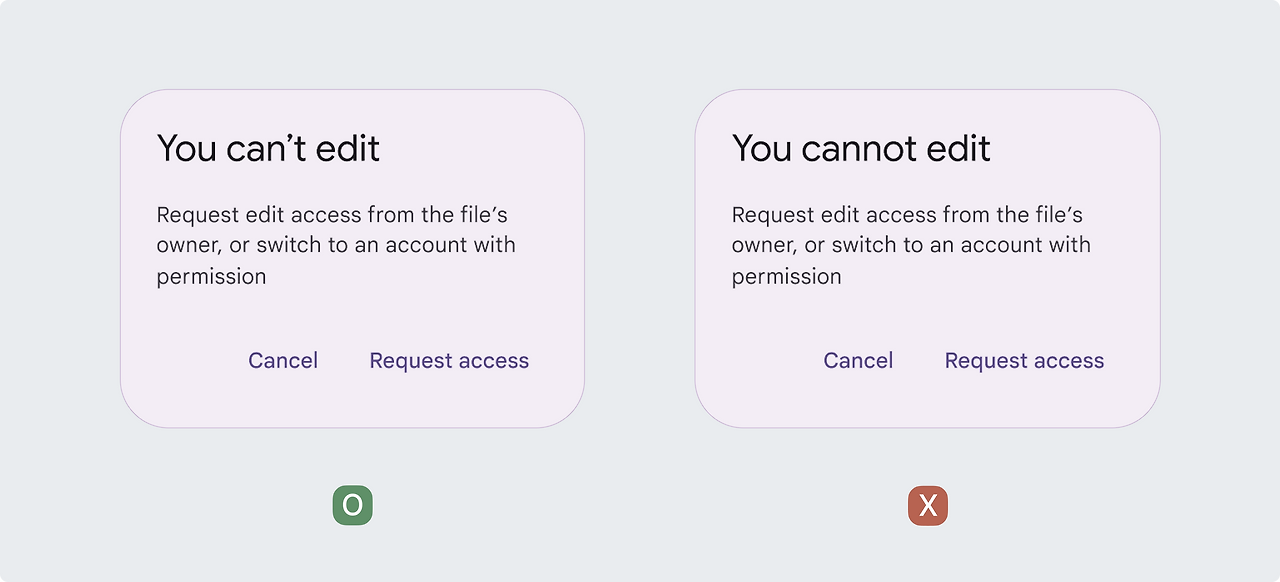Screen dimensions: 1280x582
Task: Click the green O badge icon
Action: 352,506
